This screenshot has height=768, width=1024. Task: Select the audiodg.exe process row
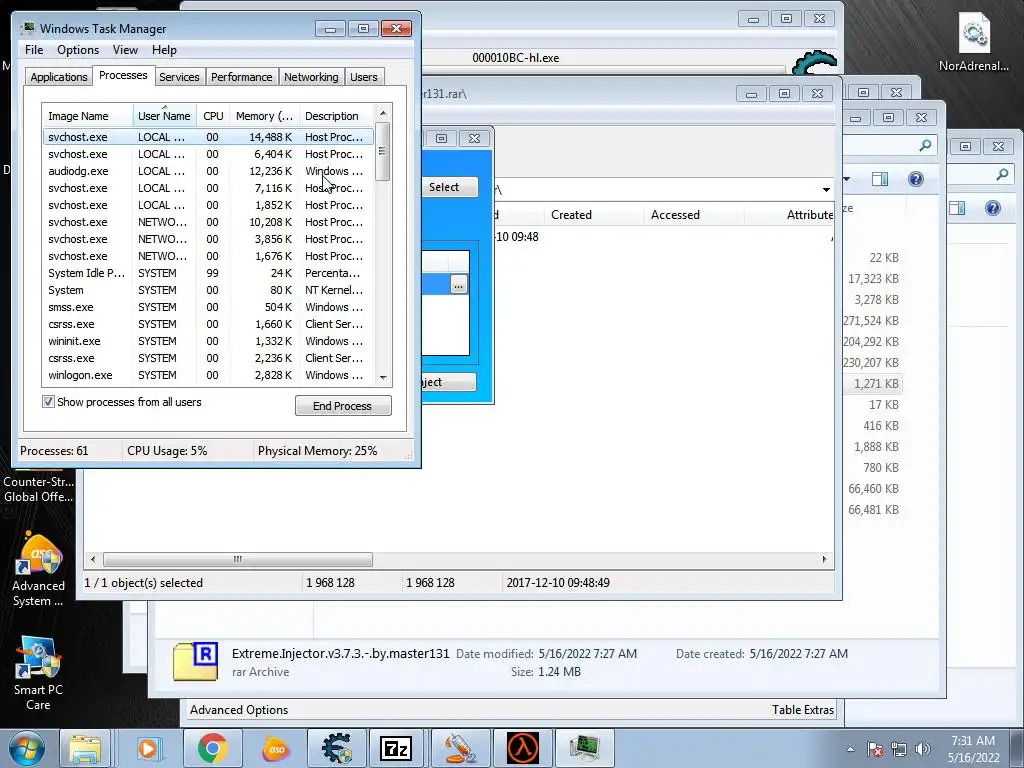(208, 171)
